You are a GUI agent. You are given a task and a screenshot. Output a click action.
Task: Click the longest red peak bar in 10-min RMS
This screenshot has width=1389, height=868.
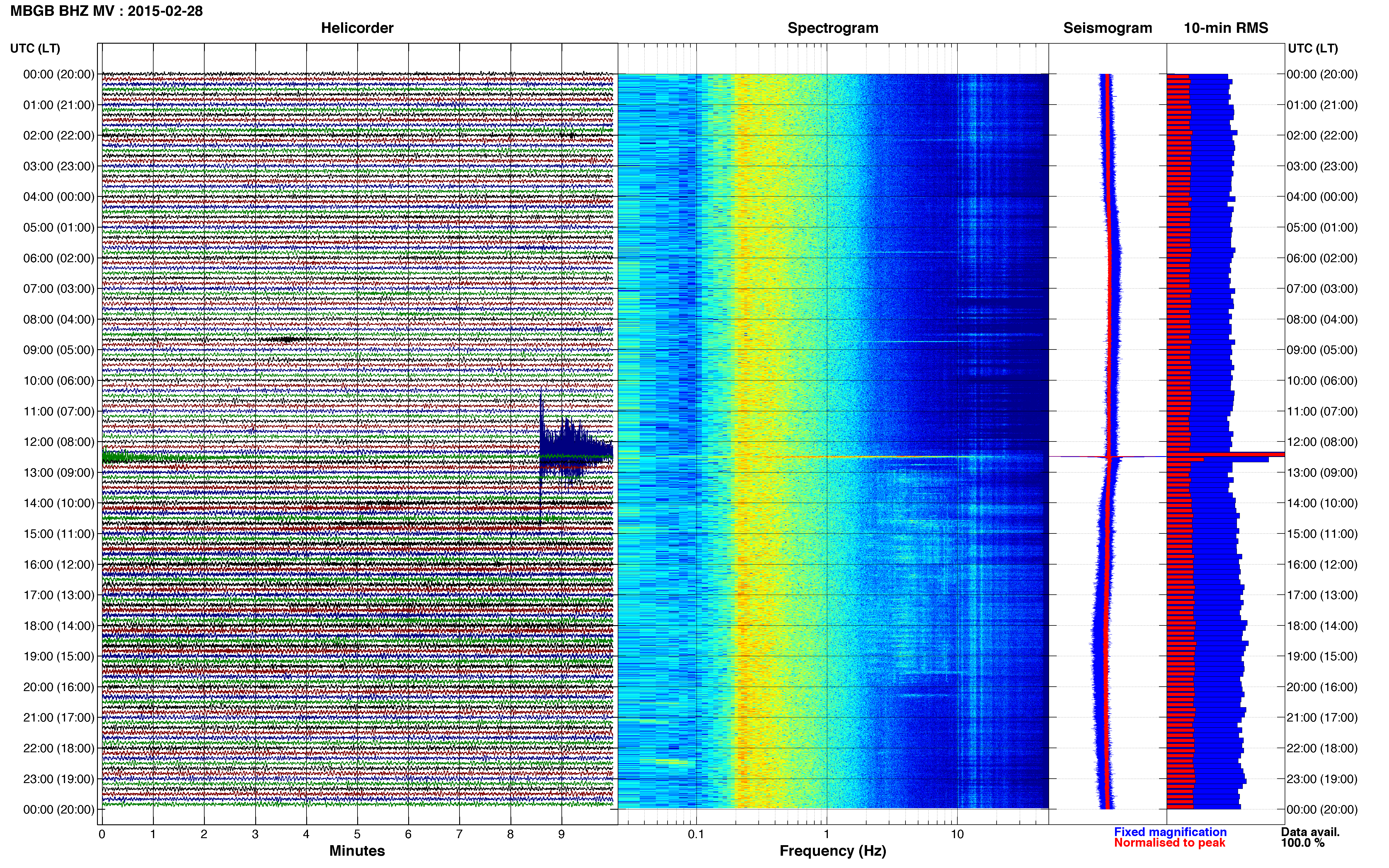click(1225, 454)
